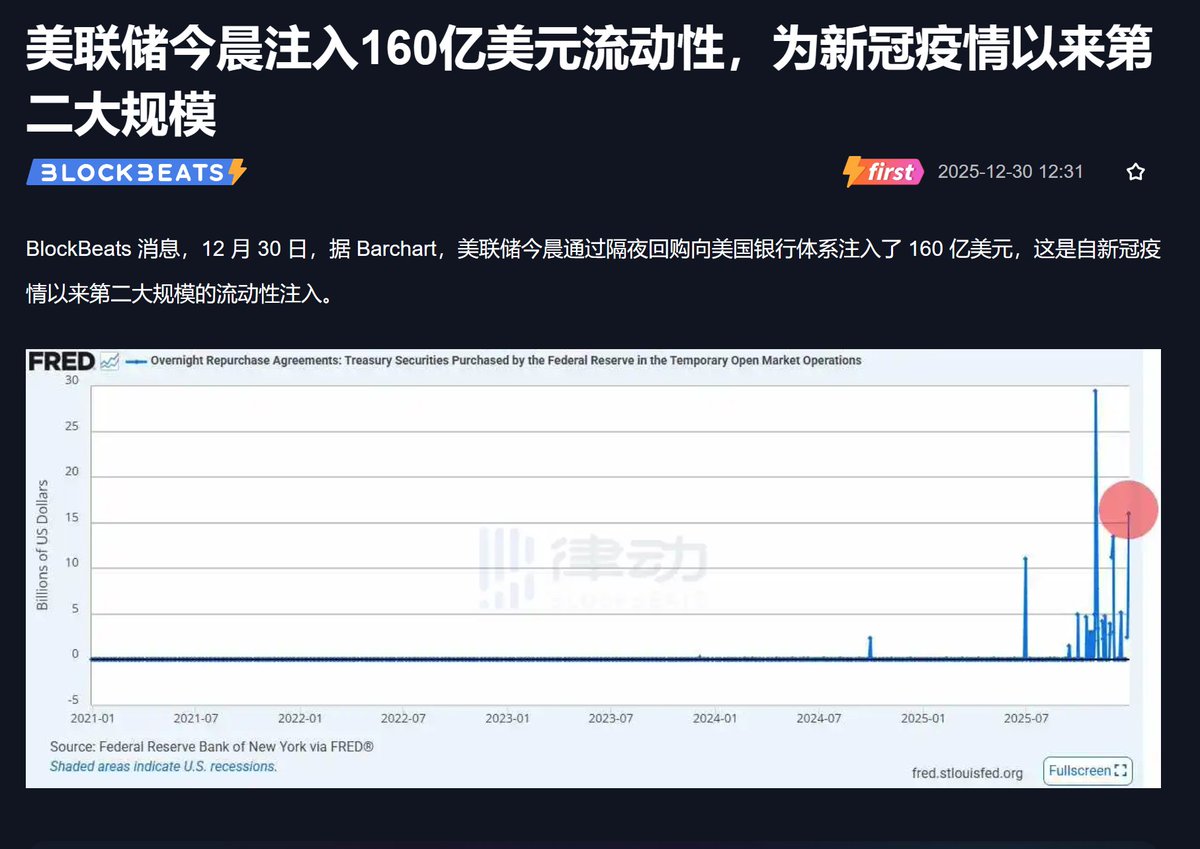
Task: Select the Overnight Repurchase Agreements series title
Action: click(x=505, y=361)
